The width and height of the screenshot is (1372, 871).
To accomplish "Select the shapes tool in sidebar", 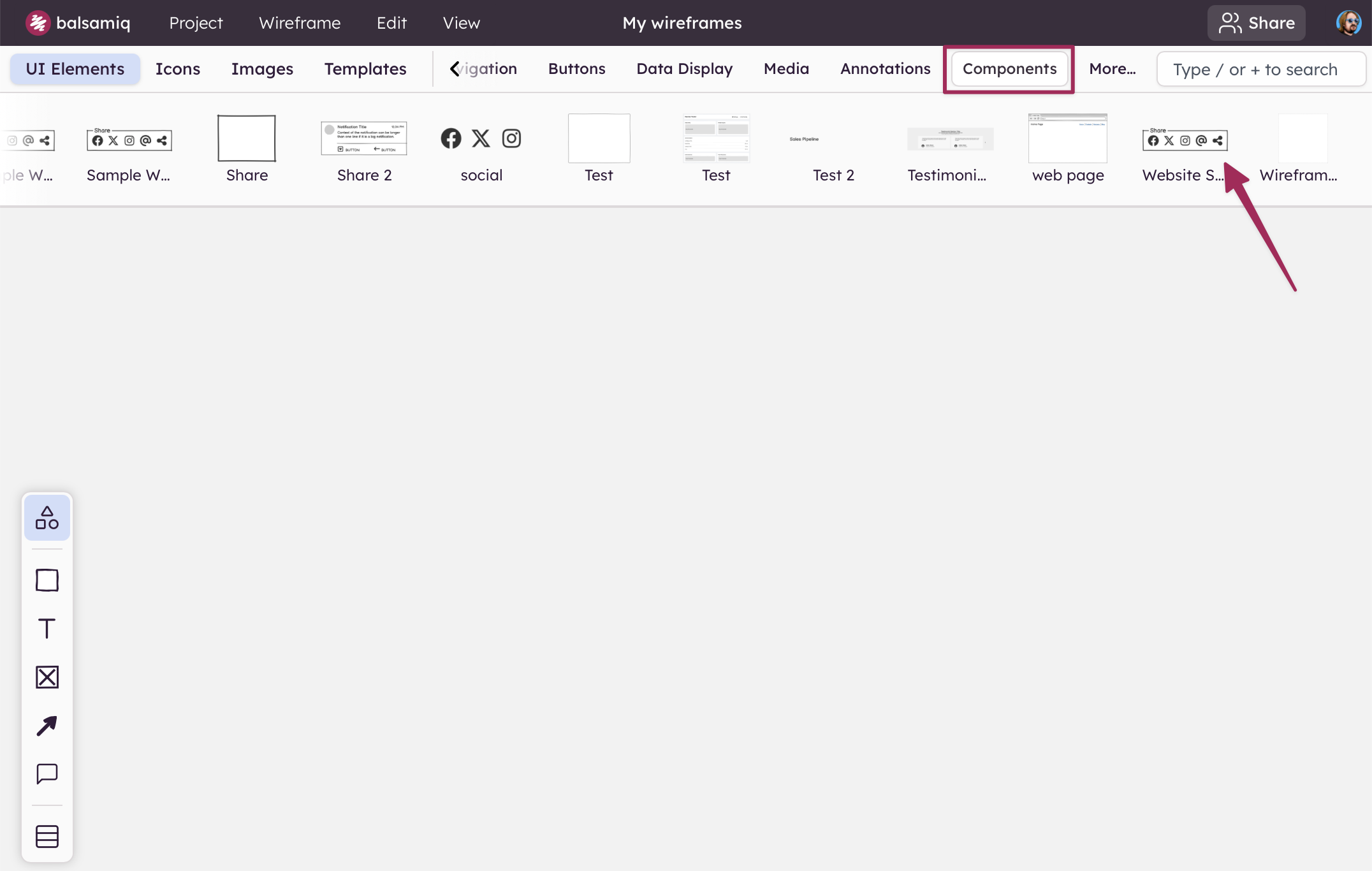I will click(x=47, y=518).
